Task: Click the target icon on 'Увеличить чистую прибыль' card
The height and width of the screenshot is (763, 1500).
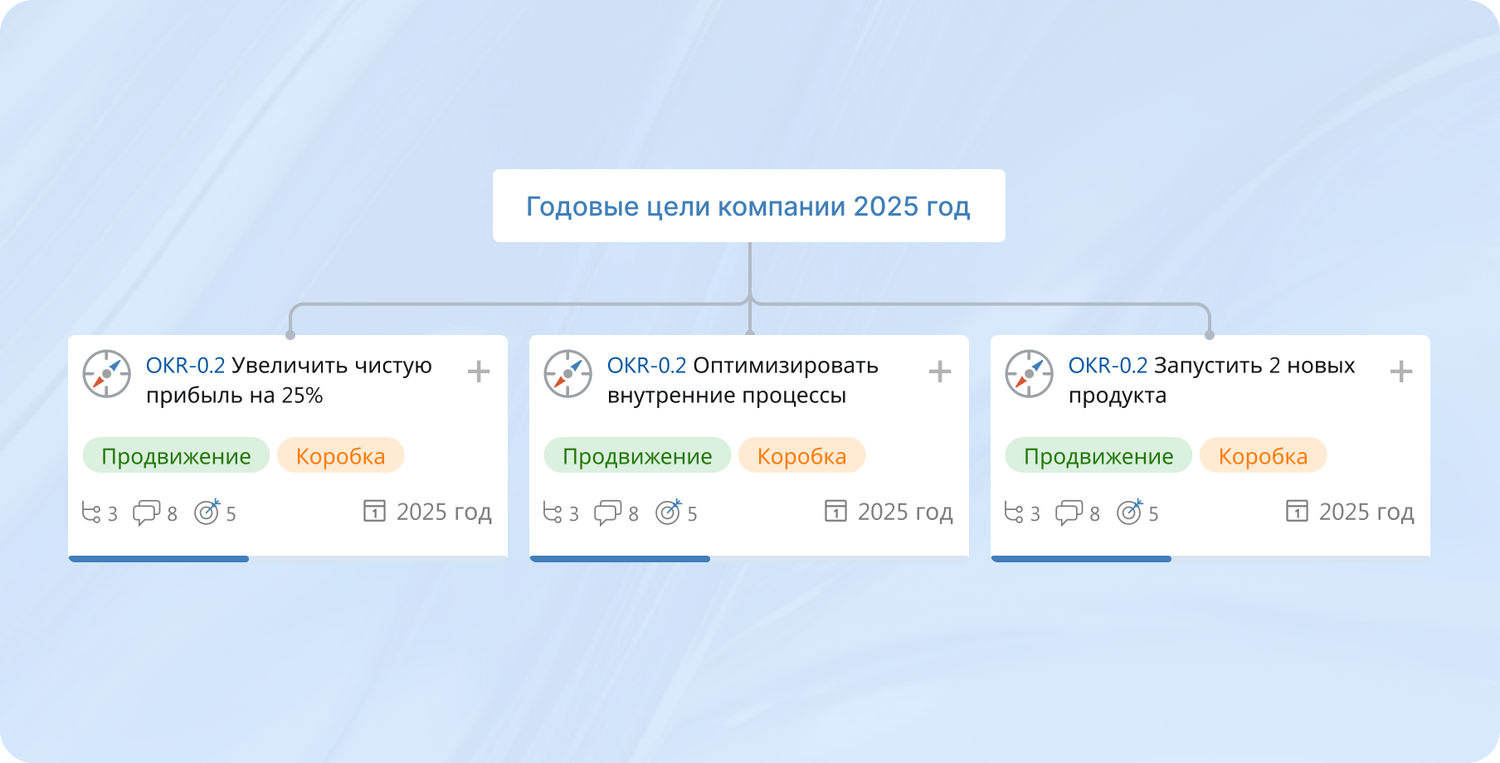Action: pos(207,512)
